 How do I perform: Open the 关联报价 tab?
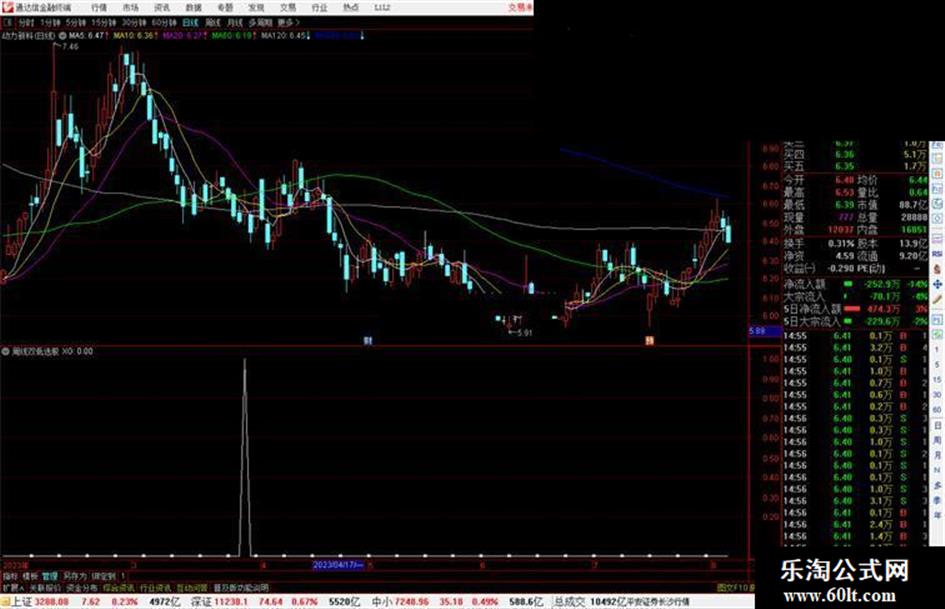45,587
